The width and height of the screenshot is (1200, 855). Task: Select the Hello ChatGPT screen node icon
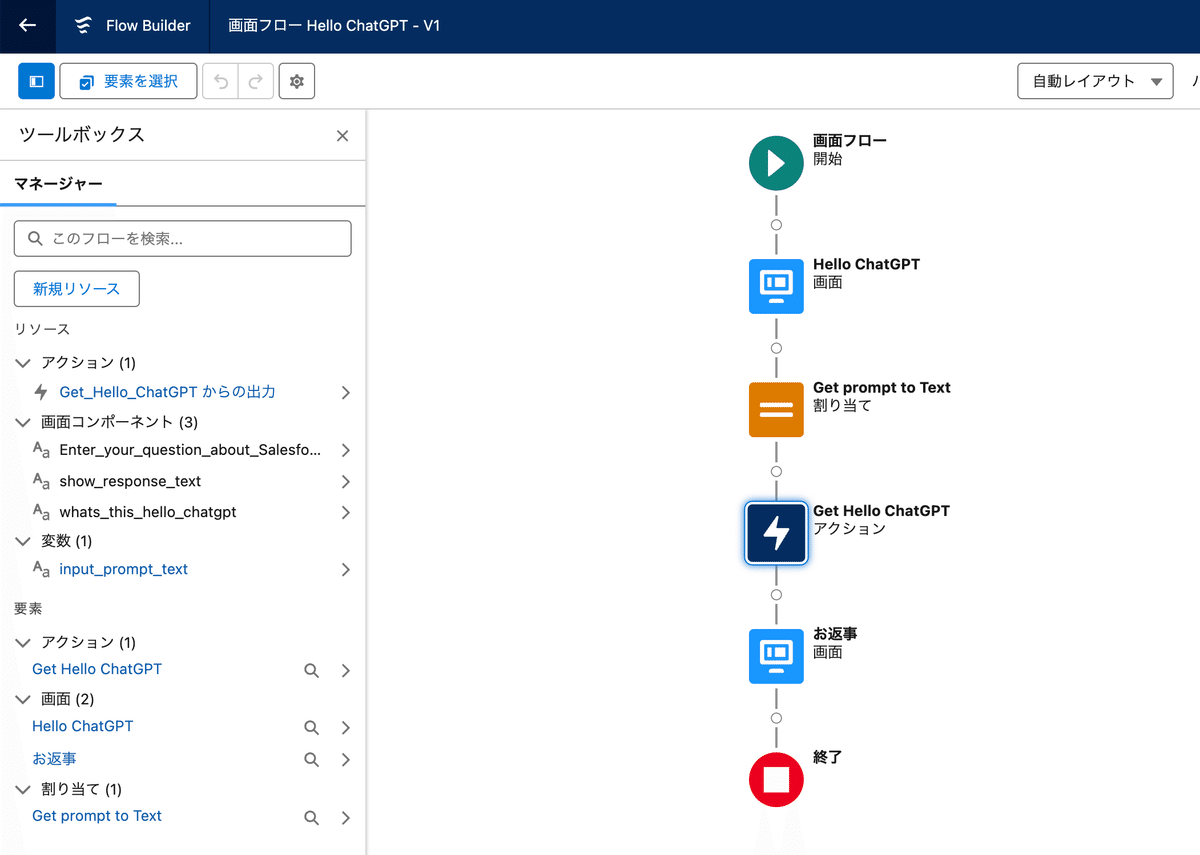click(776, 286)
